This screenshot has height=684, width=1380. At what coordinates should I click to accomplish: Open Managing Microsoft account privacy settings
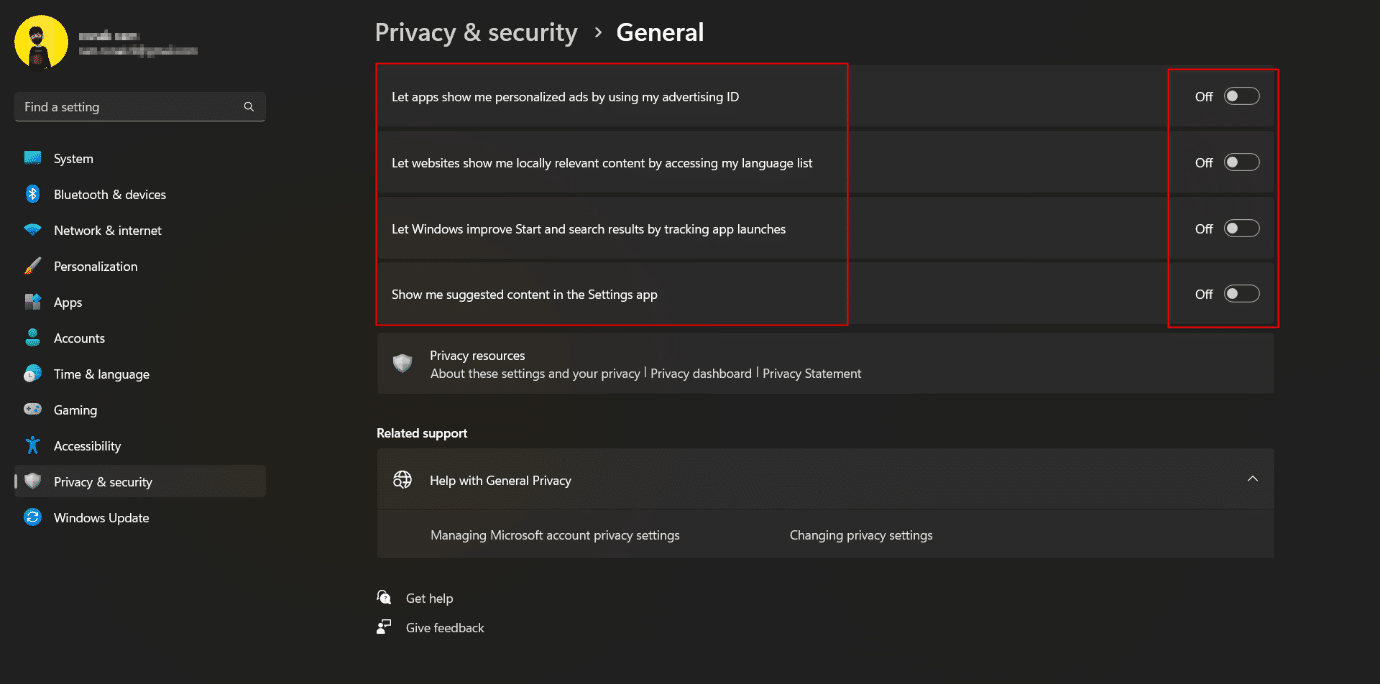tap(555, 536)
